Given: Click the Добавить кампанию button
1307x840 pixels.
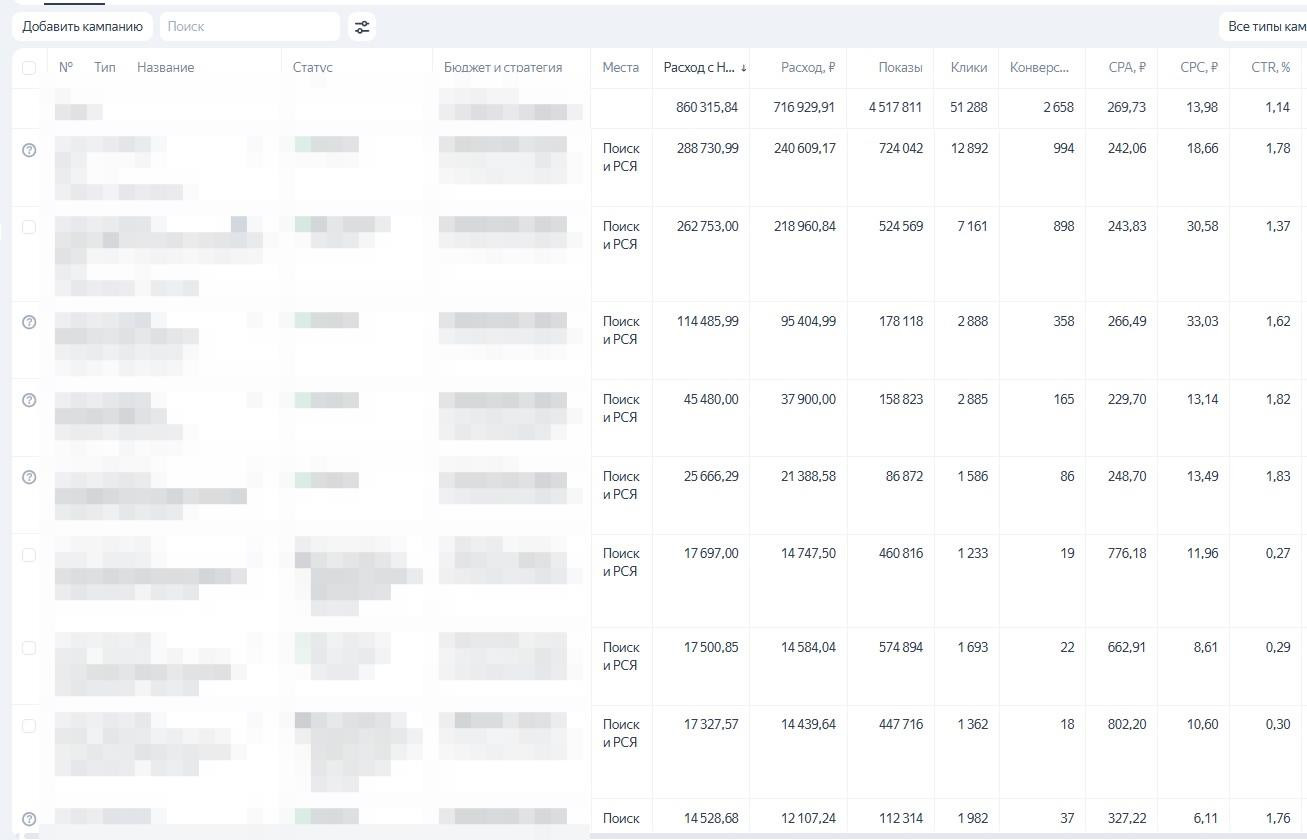Looking at the screenshot, I should click(x=82, y=27).
